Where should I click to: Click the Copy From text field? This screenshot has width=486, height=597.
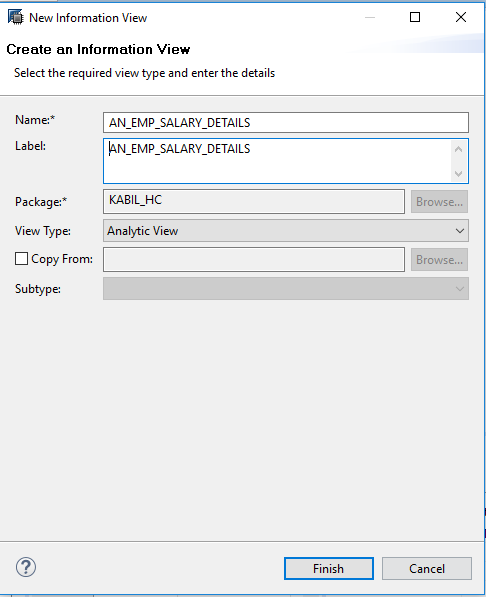(x=254, y=260)
